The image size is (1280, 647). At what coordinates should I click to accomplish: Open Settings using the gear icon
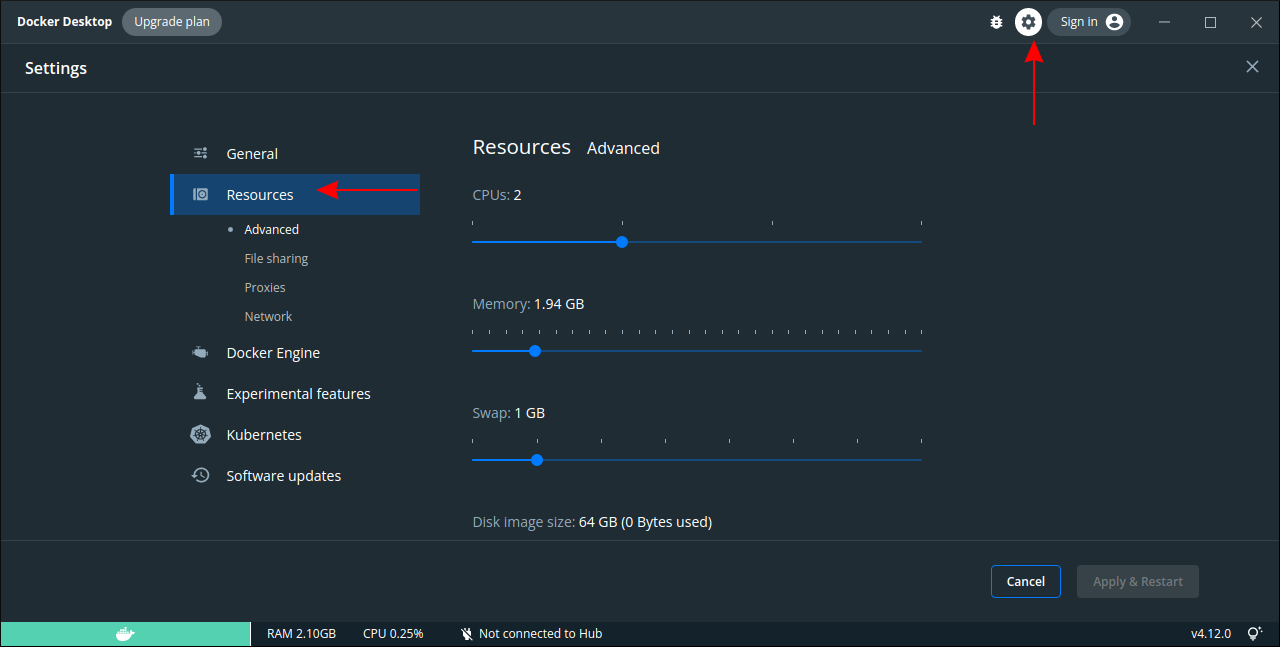click(1028, 21)
